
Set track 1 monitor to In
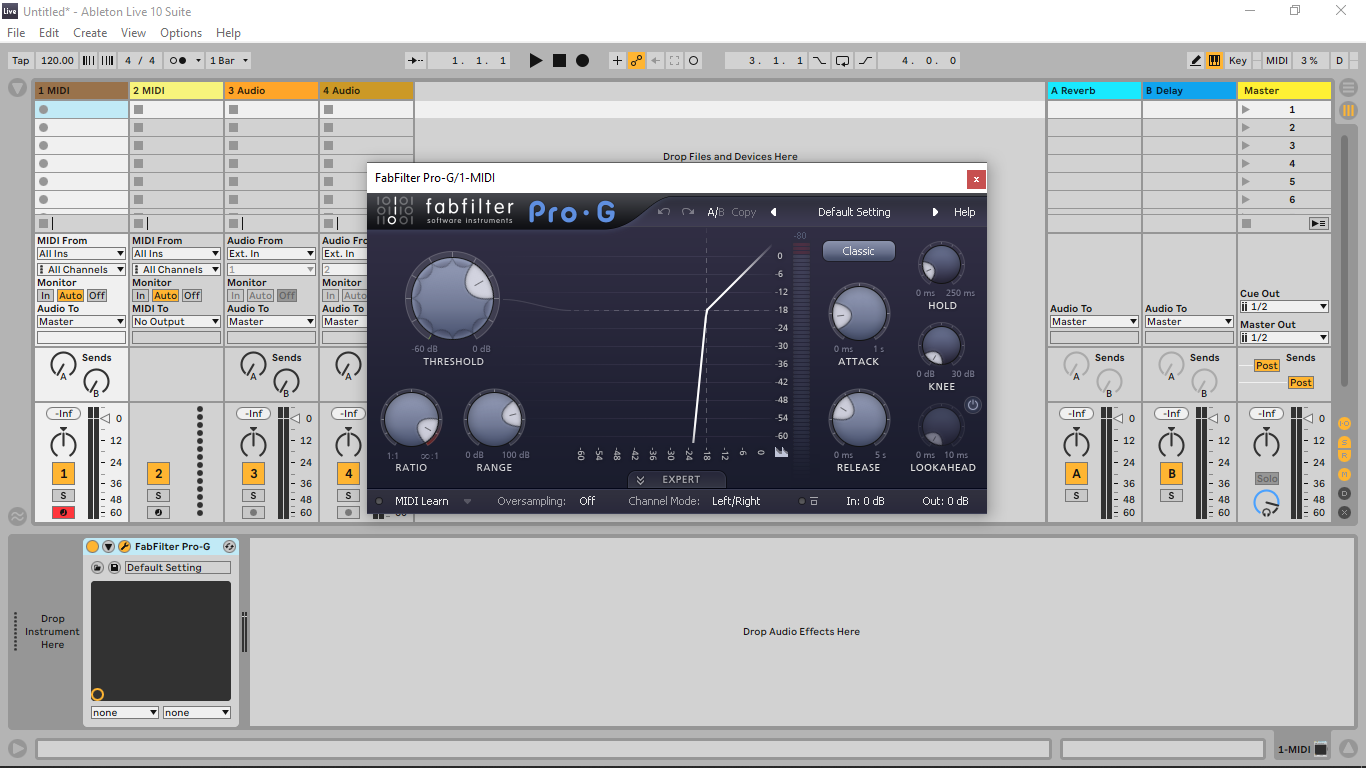tap(45, 296)
